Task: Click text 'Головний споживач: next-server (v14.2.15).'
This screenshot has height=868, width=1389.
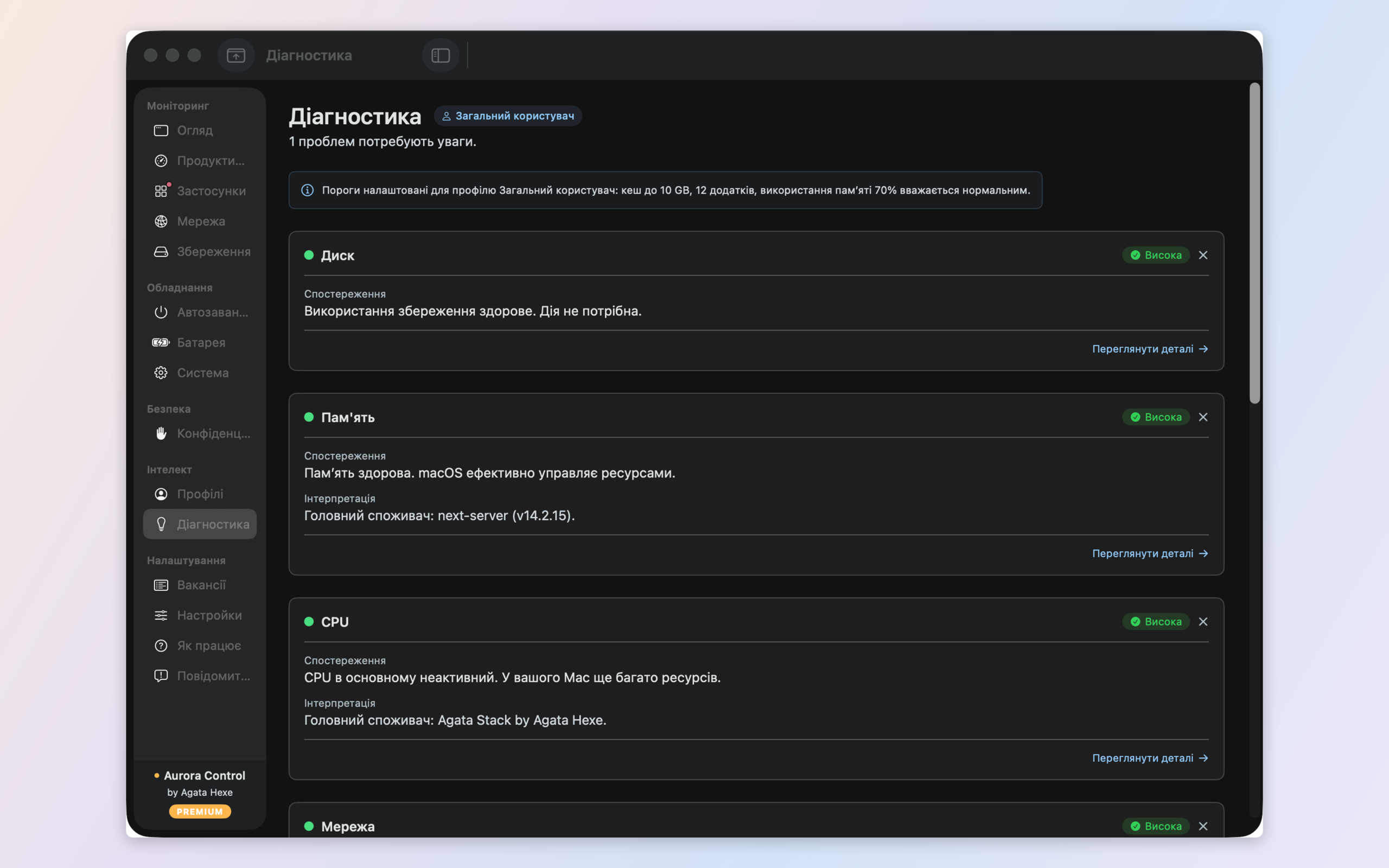Action: point(439,515)
